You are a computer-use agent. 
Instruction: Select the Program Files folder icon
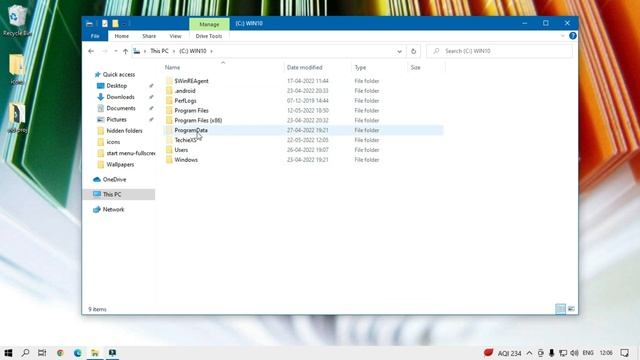click(169, 110)
